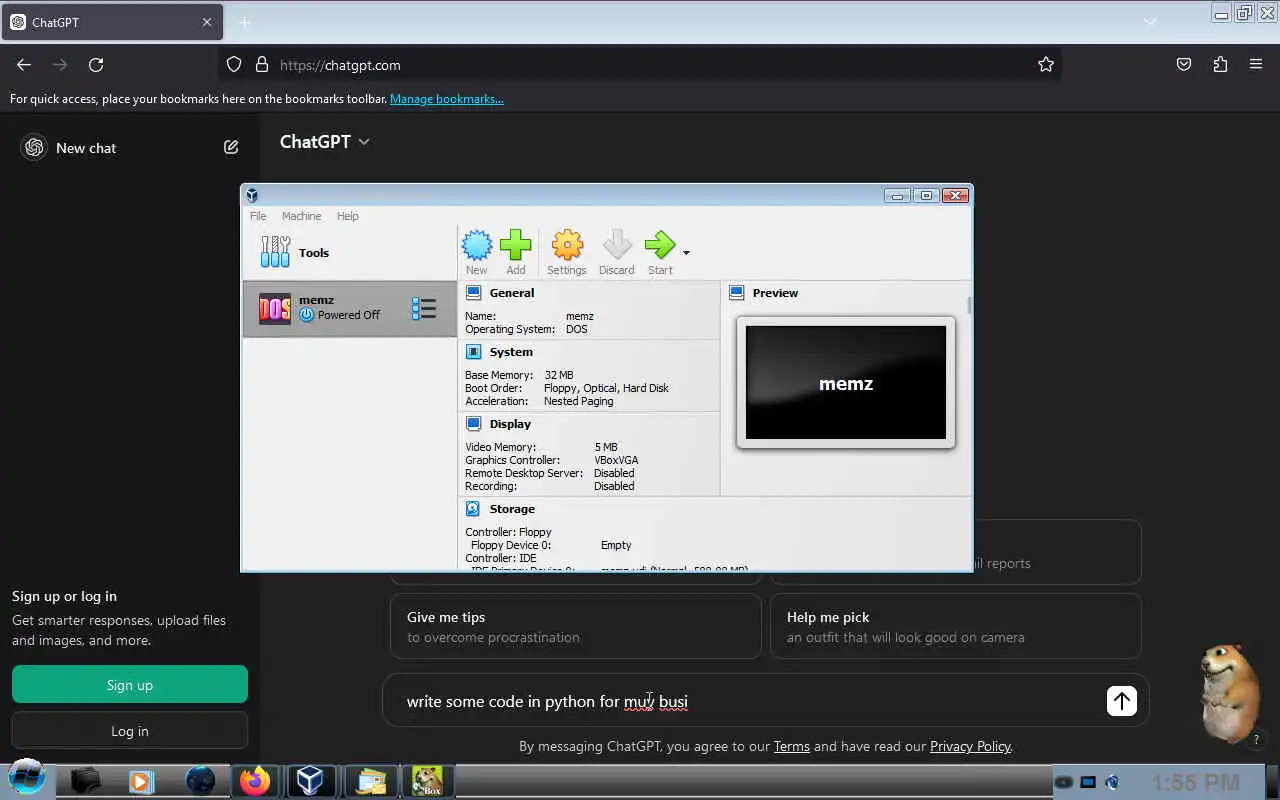The image size is (1280, 800).
Task: Open the Firefox hamburger menu
Action: point(1256,64)
